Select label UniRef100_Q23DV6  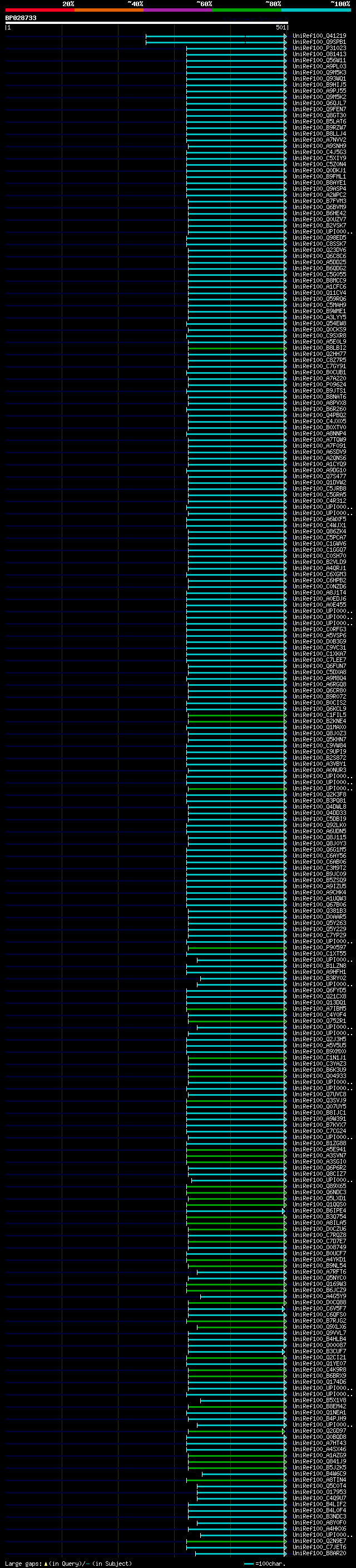319,250
